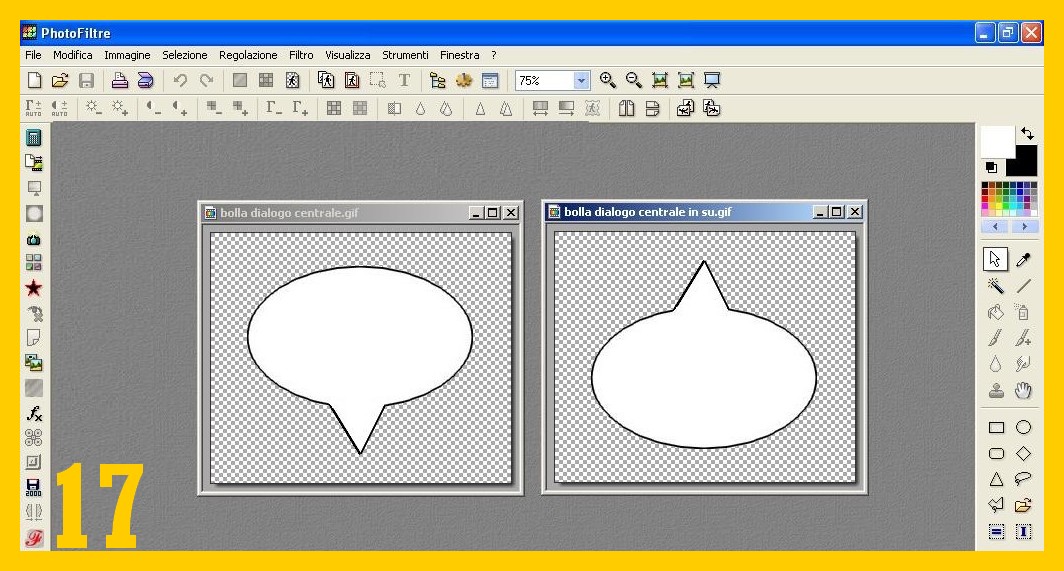Swap foreground and background colors

1027,133
